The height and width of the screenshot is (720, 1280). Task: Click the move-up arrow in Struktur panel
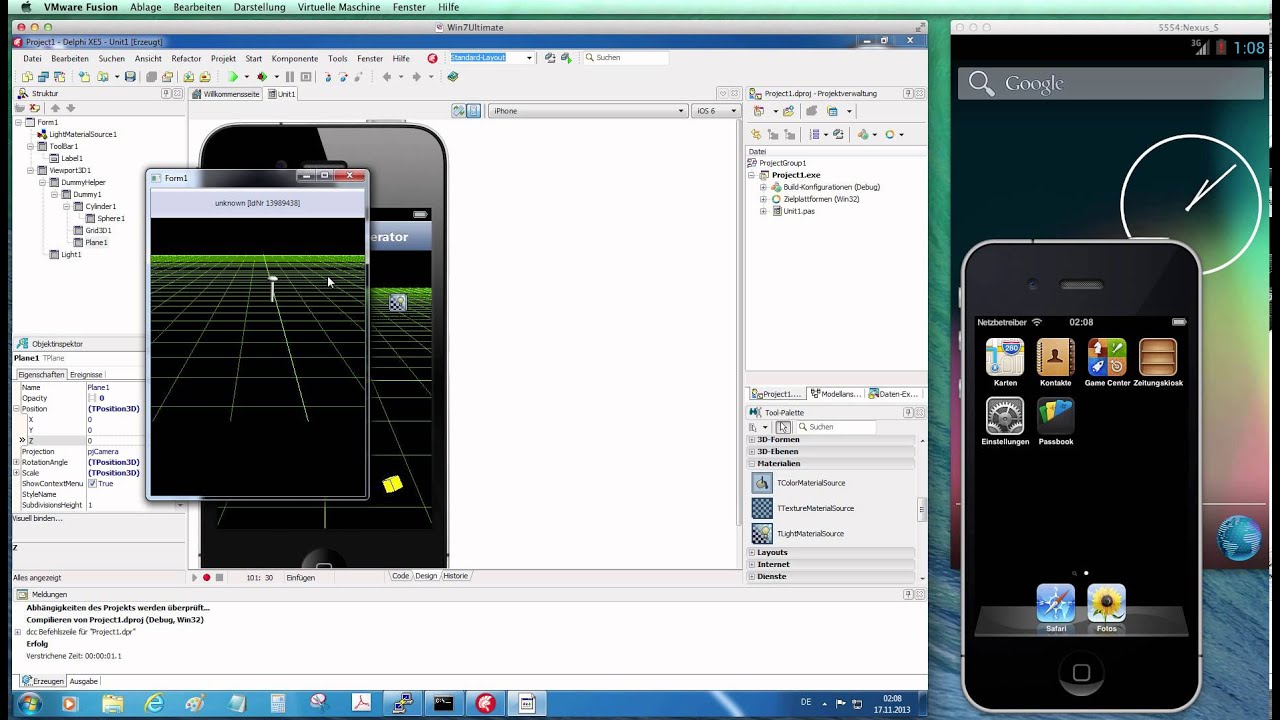pos(55,108)
